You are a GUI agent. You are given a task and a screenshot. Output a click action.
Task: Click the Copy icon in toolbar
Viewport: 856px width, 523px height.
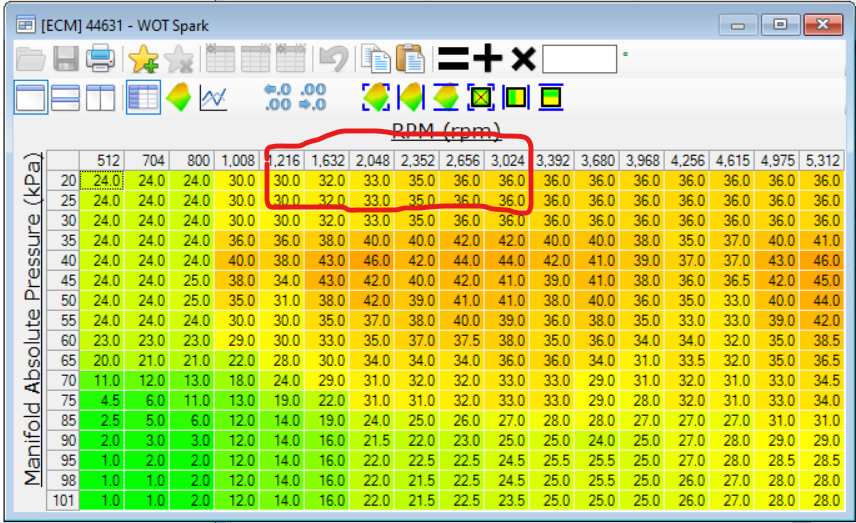point(376,59)
